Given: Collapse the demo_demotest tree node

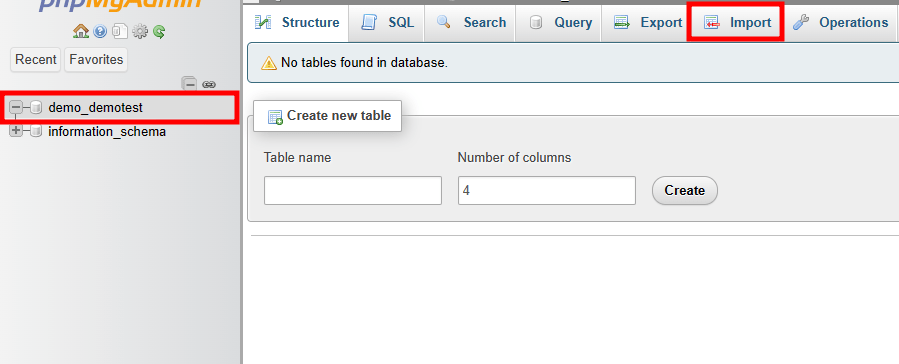Looking at the screenshot, I should 17,107.
